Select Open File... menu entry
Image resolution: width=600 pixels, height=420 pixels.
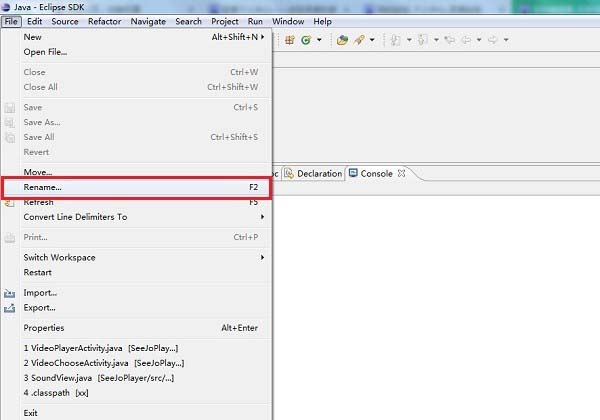tap(137, 52)
